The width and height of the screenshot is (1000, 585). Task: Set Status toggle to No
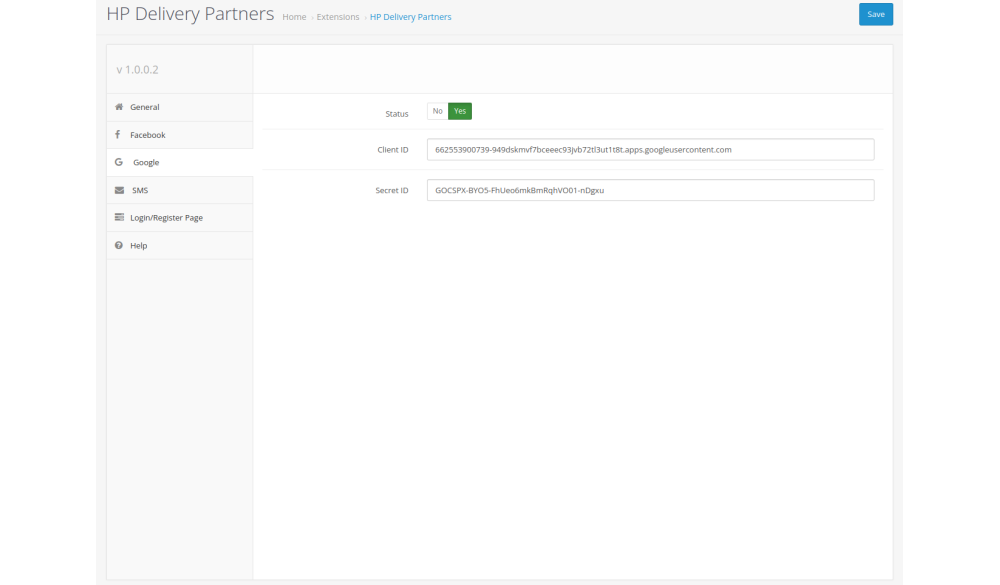click(437, 111)
